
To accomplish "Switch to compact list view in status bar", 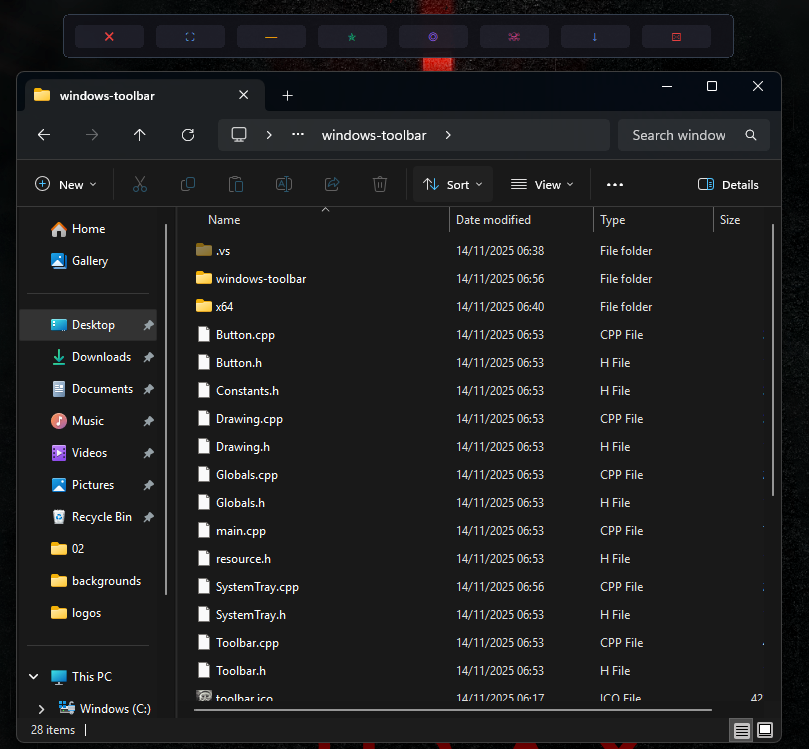I will pyautogui.click(x=741, y=730).
